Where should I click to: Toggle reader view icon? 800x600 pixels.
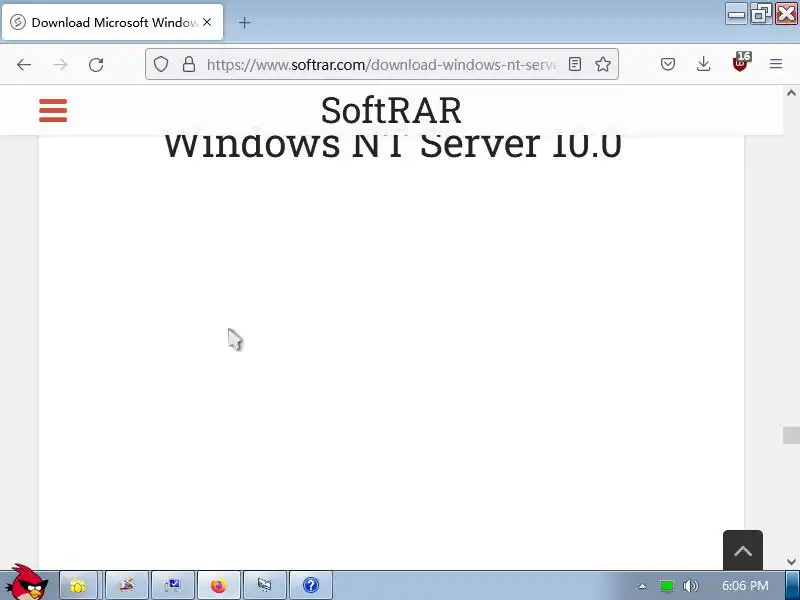click(x=574, y=64)
